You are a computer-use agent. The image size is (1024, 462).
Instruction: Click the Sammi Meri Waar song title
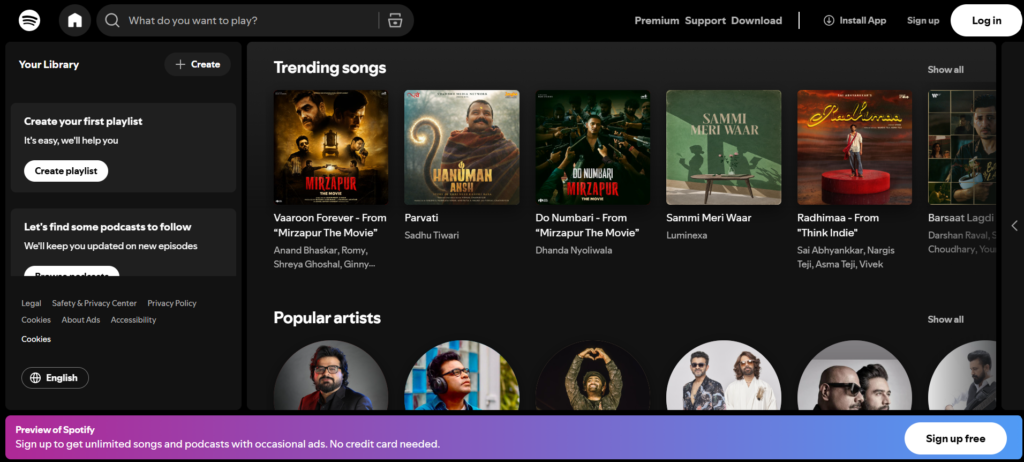[x=709, y=218]
